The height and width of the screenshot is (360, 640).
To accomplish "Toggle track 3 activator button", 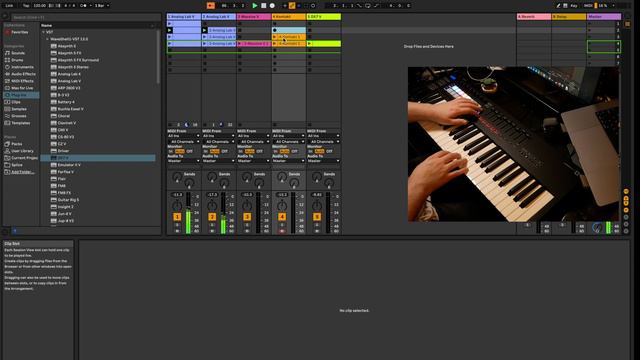I will [247, 217].
